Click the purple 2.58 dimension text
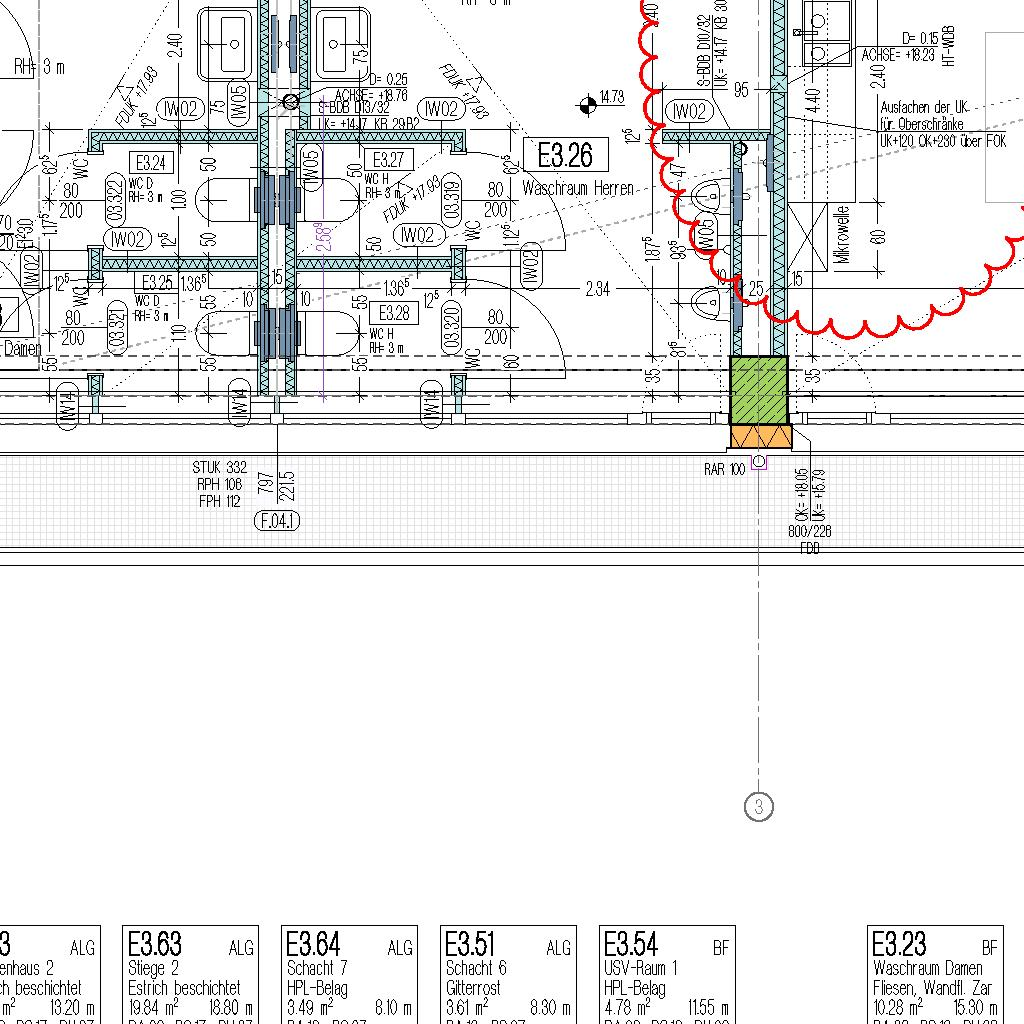This screenshot has width=1024, height=1024. tap(323, 236)
